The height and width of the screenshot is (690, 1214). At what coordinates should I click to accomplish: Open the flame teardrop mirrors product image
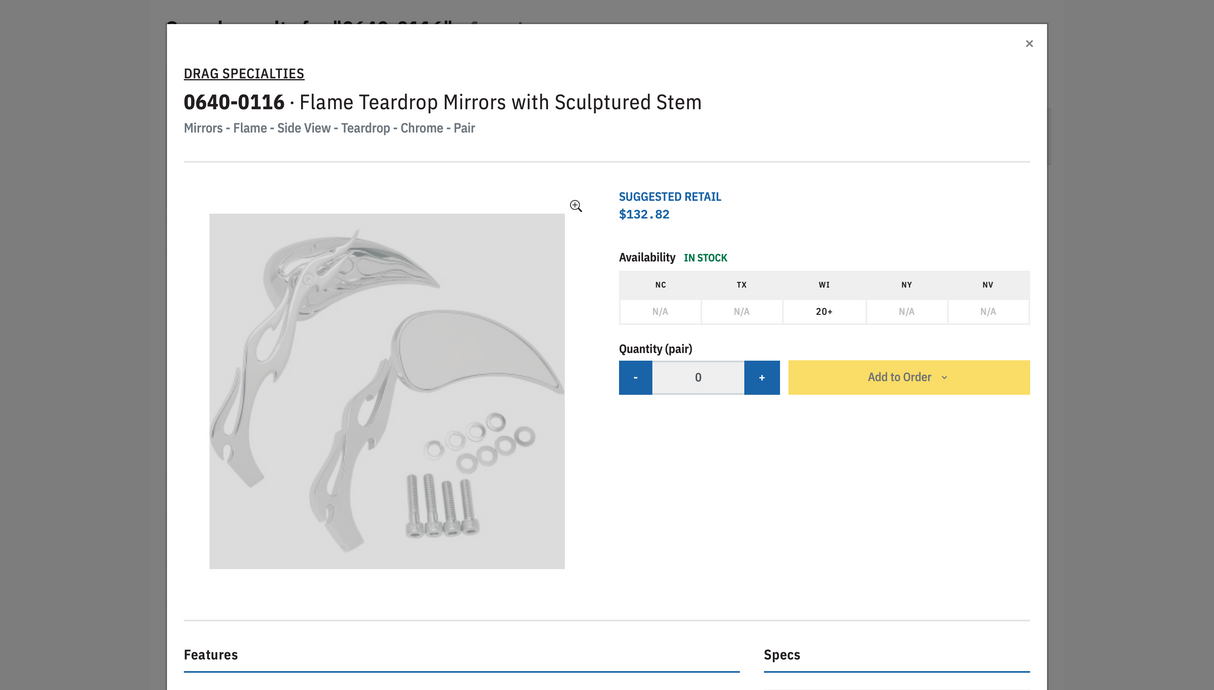pos(387,391)
